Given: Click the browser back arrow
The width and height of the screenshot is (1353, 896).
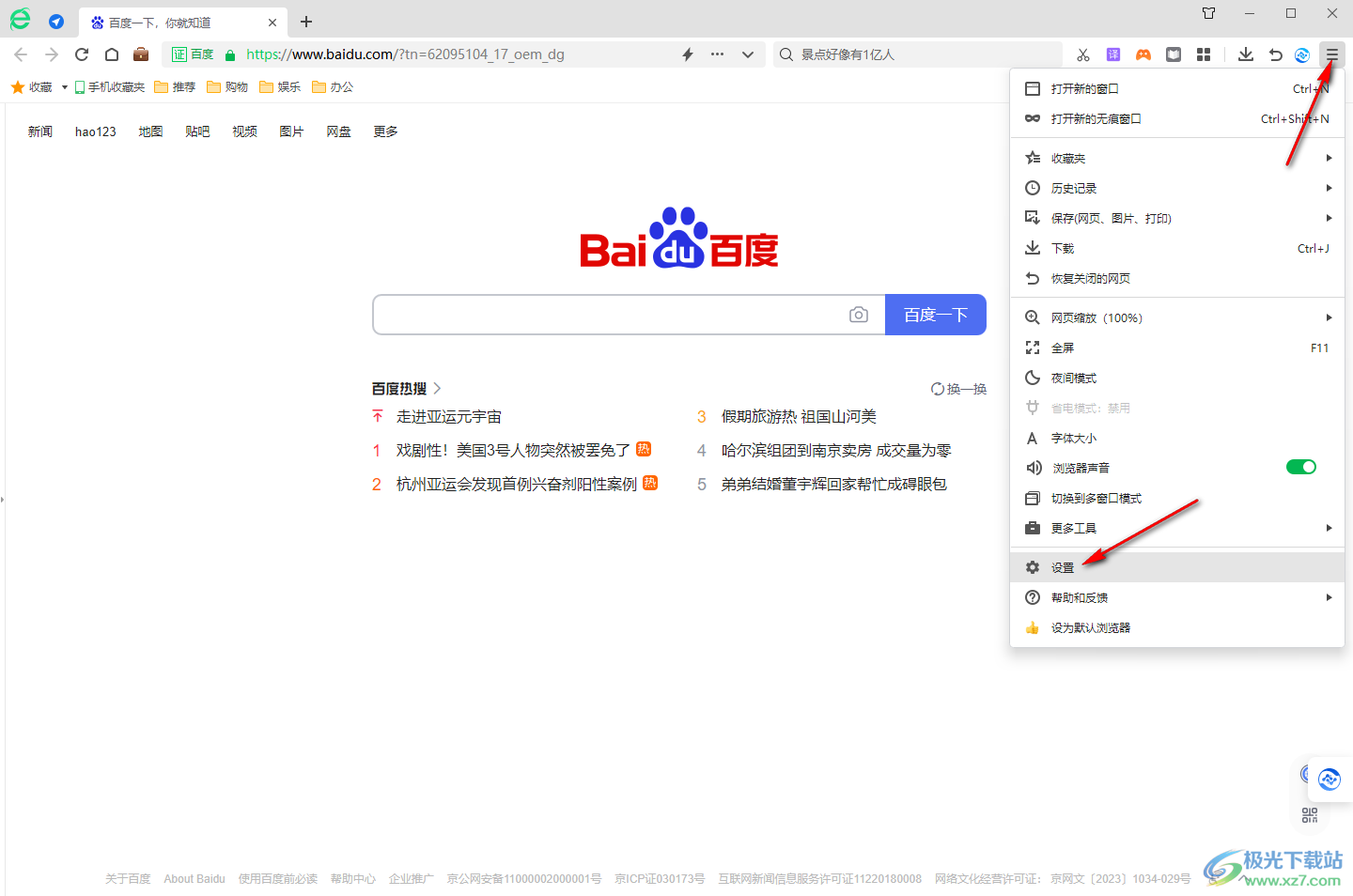Looking at the screenshot, I should coord(21,54).
